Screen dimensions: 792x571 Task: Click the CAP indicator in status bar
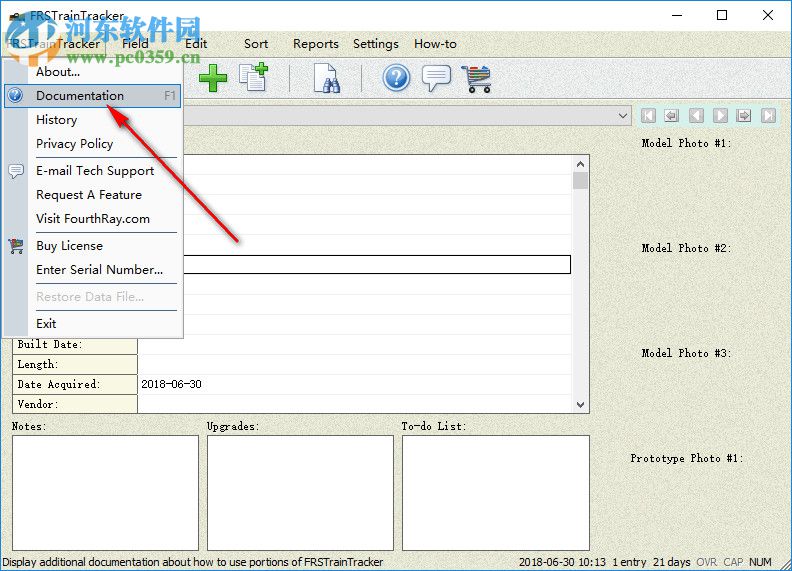[x=733, y=562]
